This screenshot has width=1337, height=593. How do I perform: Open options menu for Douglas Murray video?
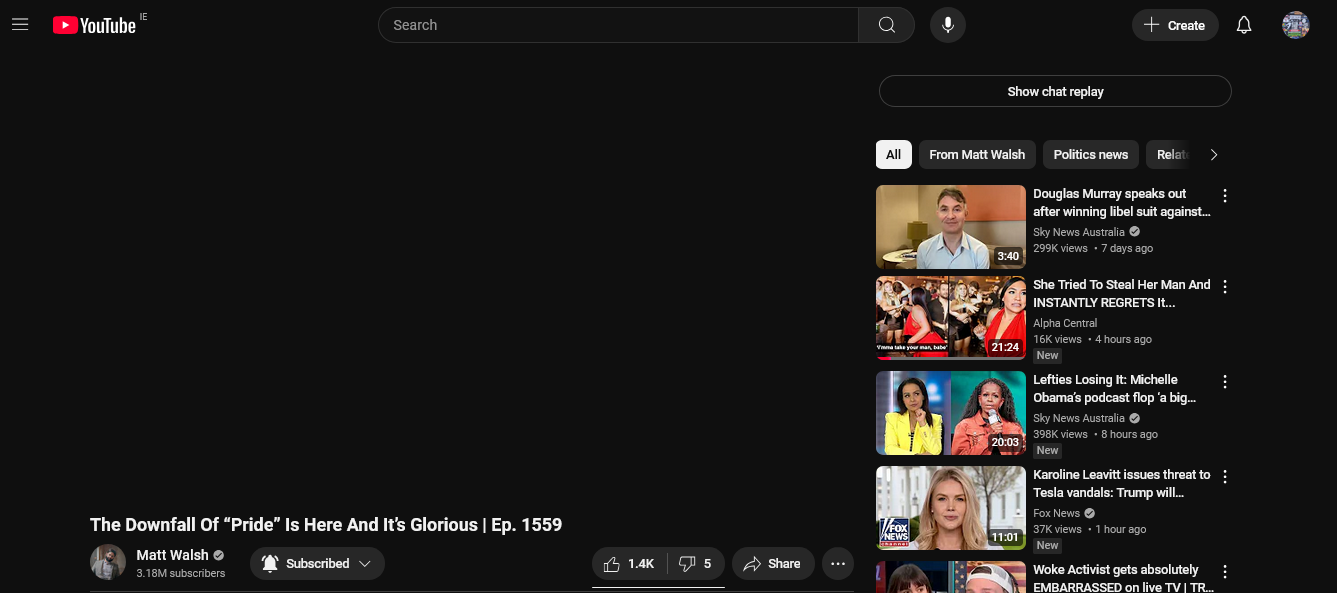point(1225,196)
